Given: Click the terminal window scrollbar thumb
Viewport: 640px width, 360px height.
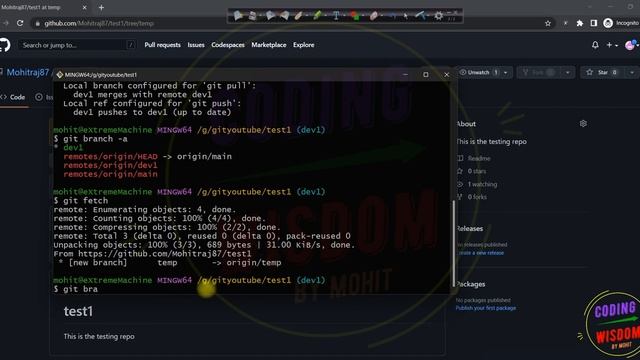Looking at the screenshot, I should (453, 243).
